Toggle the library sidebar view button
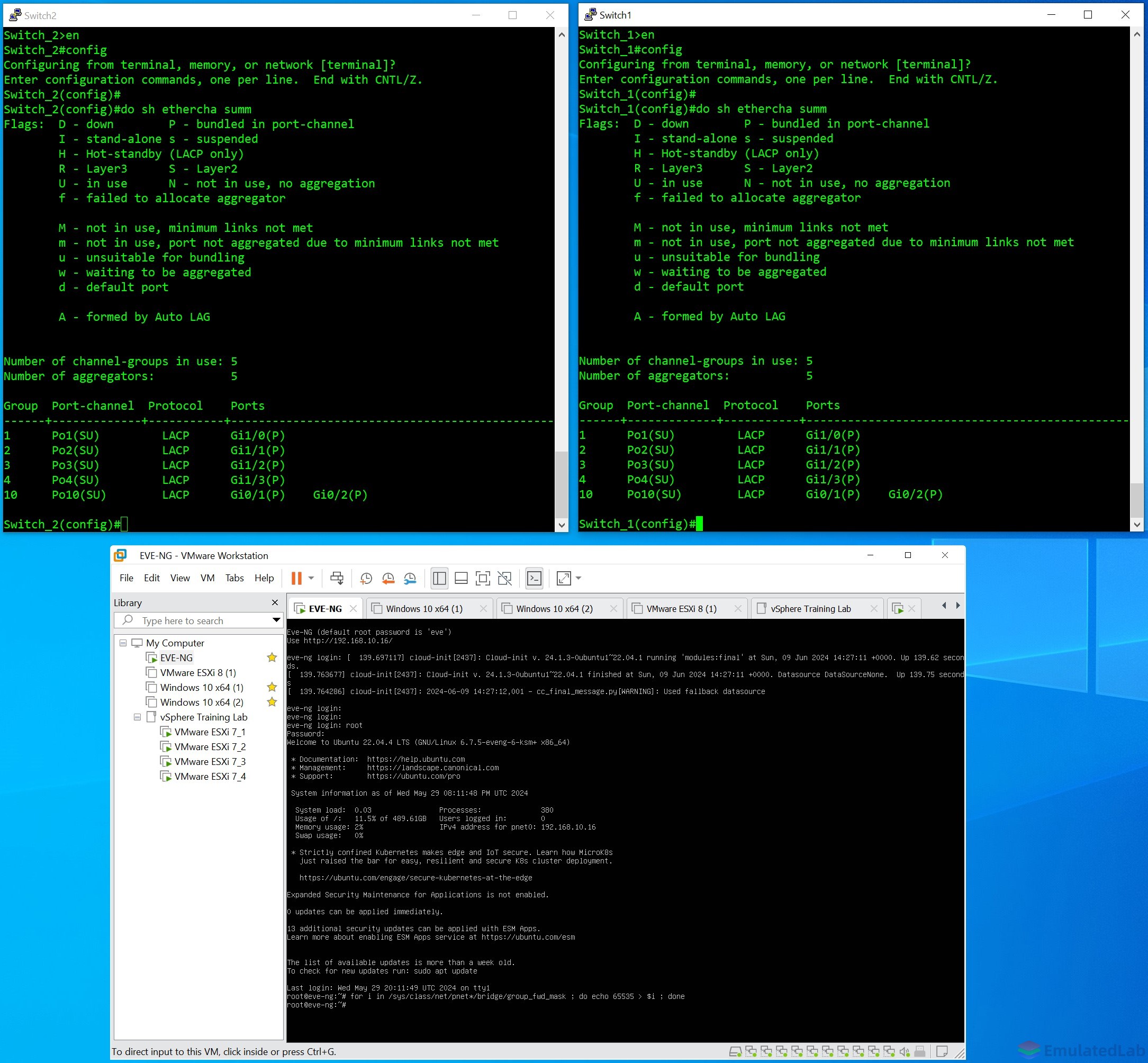 click(439, 578)
